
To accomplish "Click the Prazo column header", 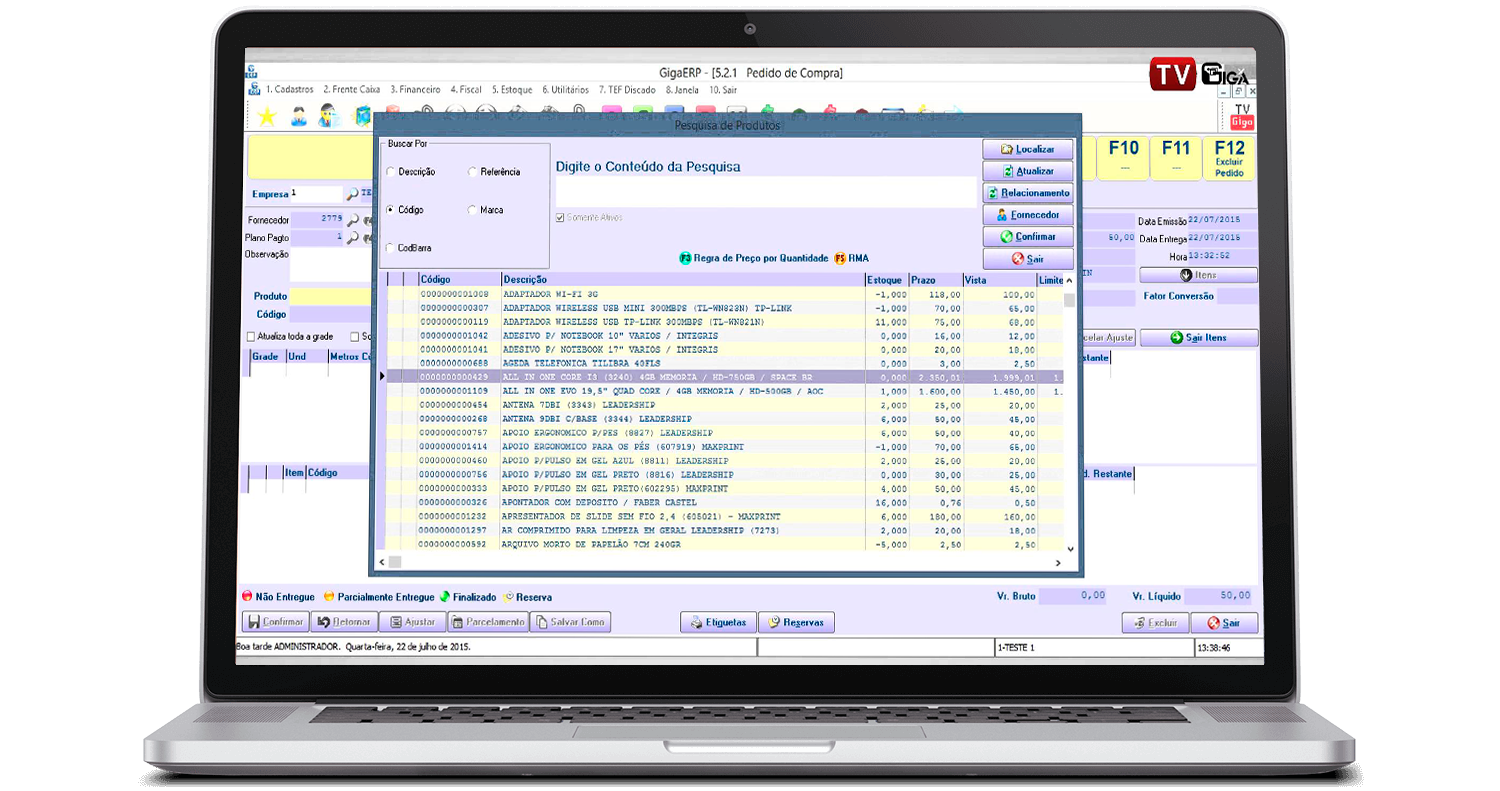I will pyautogui.click(x=935, y=280).
